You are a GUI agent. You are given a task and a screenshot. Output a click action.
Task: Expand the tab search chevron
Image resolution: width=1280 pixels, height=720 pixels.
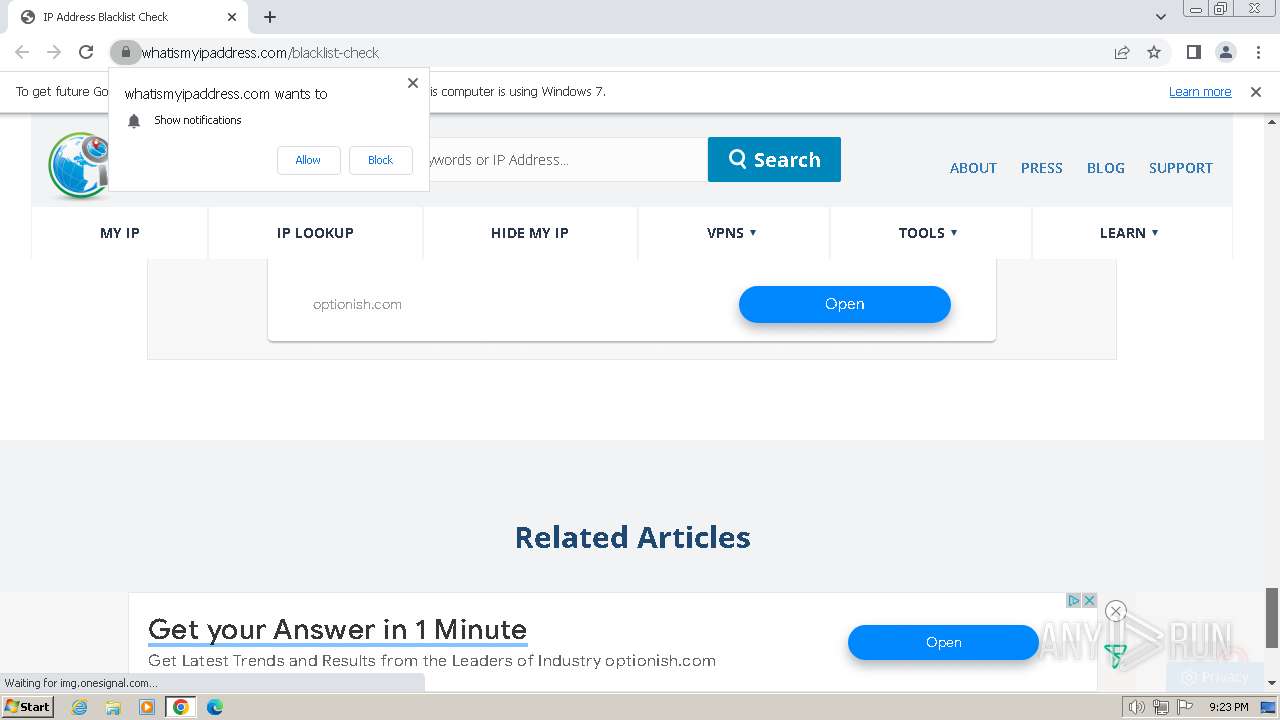coord(1160,17)
